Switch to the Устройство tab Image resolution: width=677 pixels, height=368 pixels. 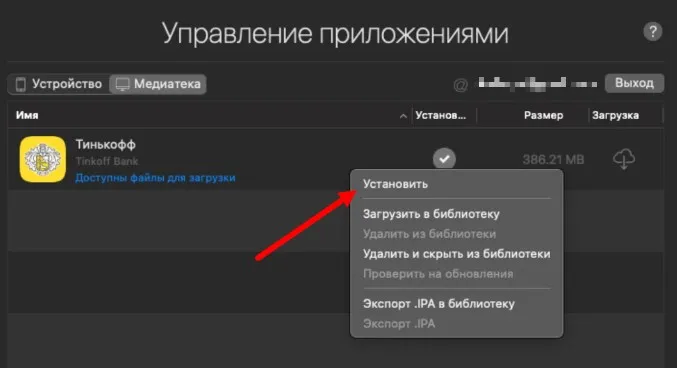coord(59,84)
